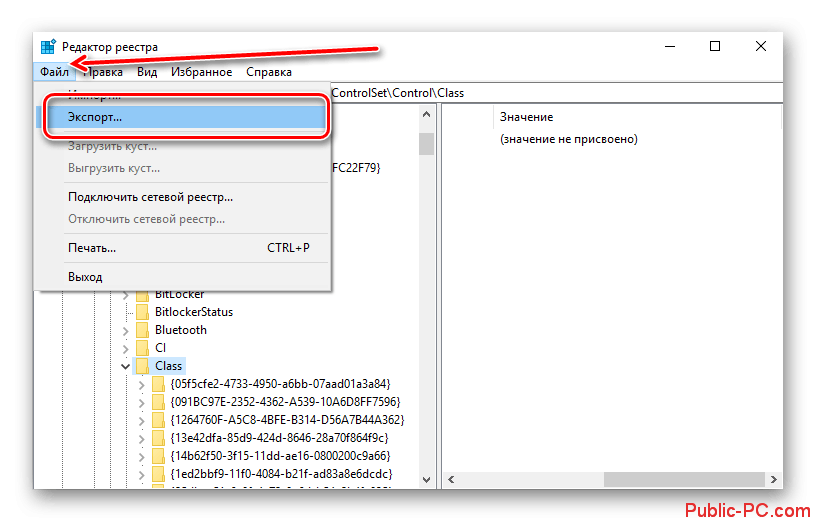Image resolution: width=815 pixels, height=522 pixels.
Task: Open the Файл menu
Action: point(55,72)
